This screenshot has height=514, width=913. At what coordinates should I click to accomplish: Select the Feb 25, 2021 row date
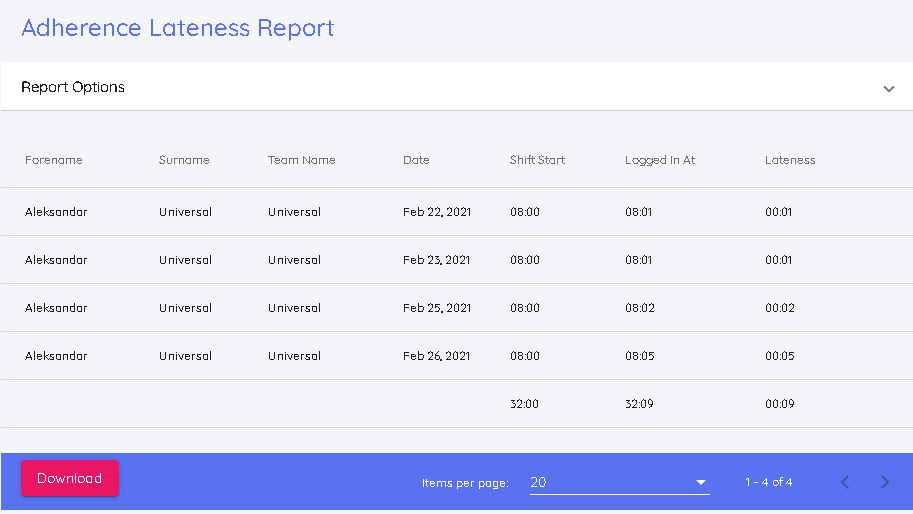[436, 308]
